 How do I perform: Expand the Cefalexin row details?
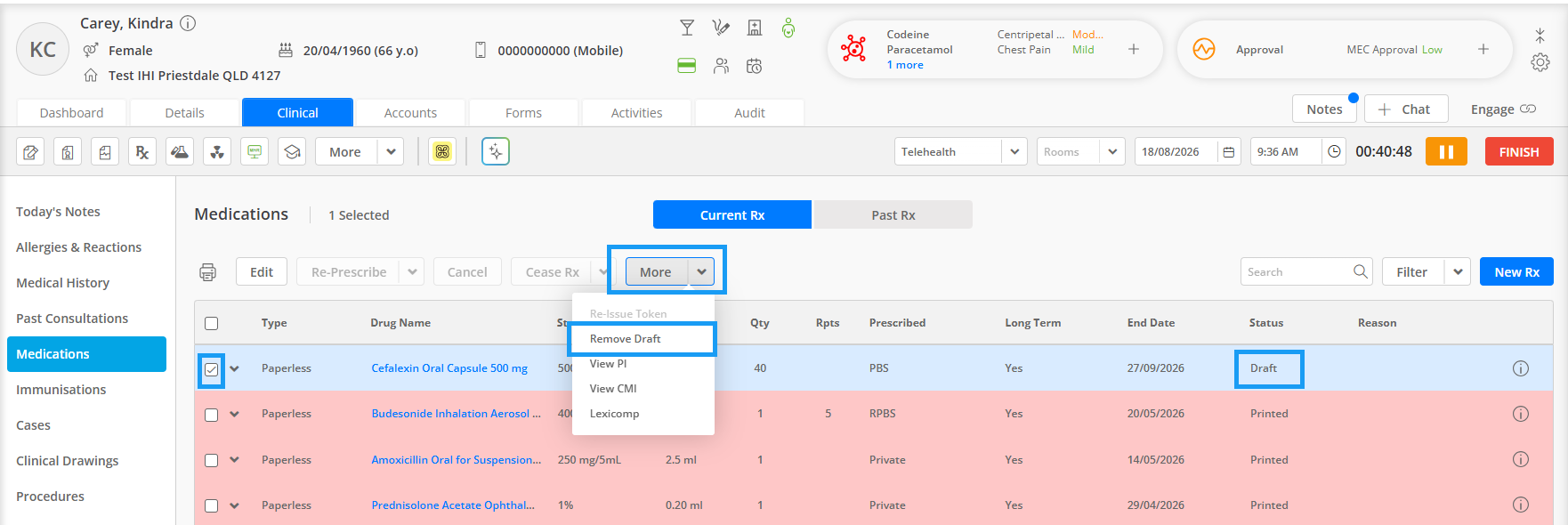click(235, 368)
